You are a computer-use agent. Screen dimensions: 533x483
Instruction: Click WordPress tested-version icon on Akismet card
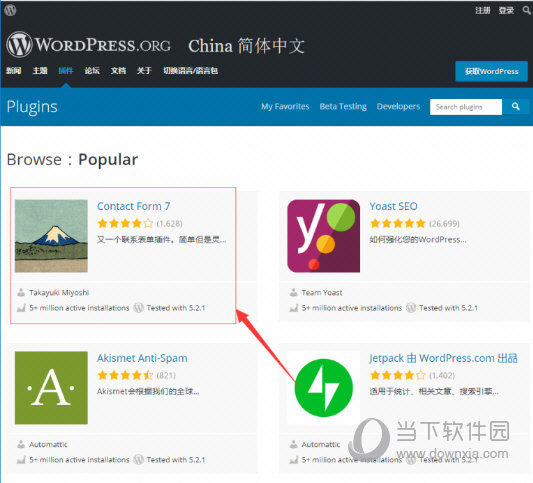[138, 460]
